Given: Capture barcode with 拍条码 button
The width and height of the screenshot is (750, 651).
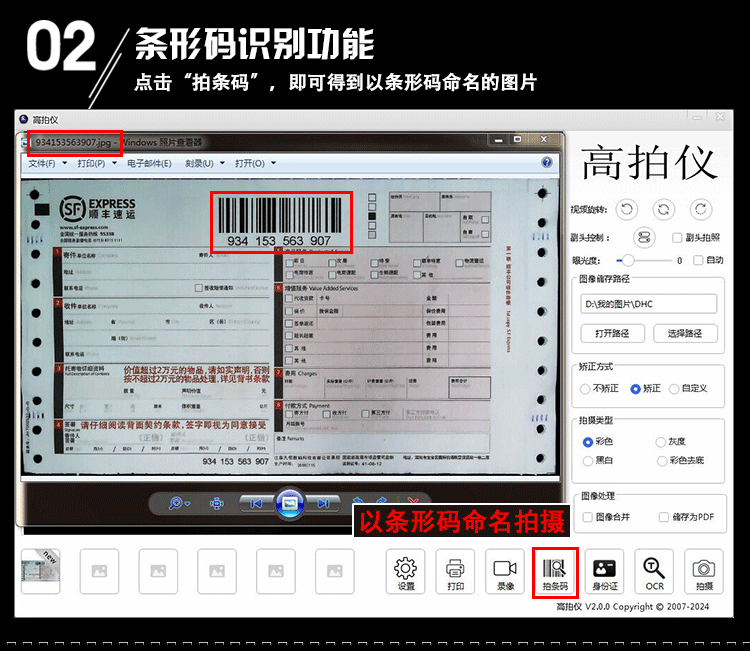Looking at the screenshot, I should click(555, 573).
